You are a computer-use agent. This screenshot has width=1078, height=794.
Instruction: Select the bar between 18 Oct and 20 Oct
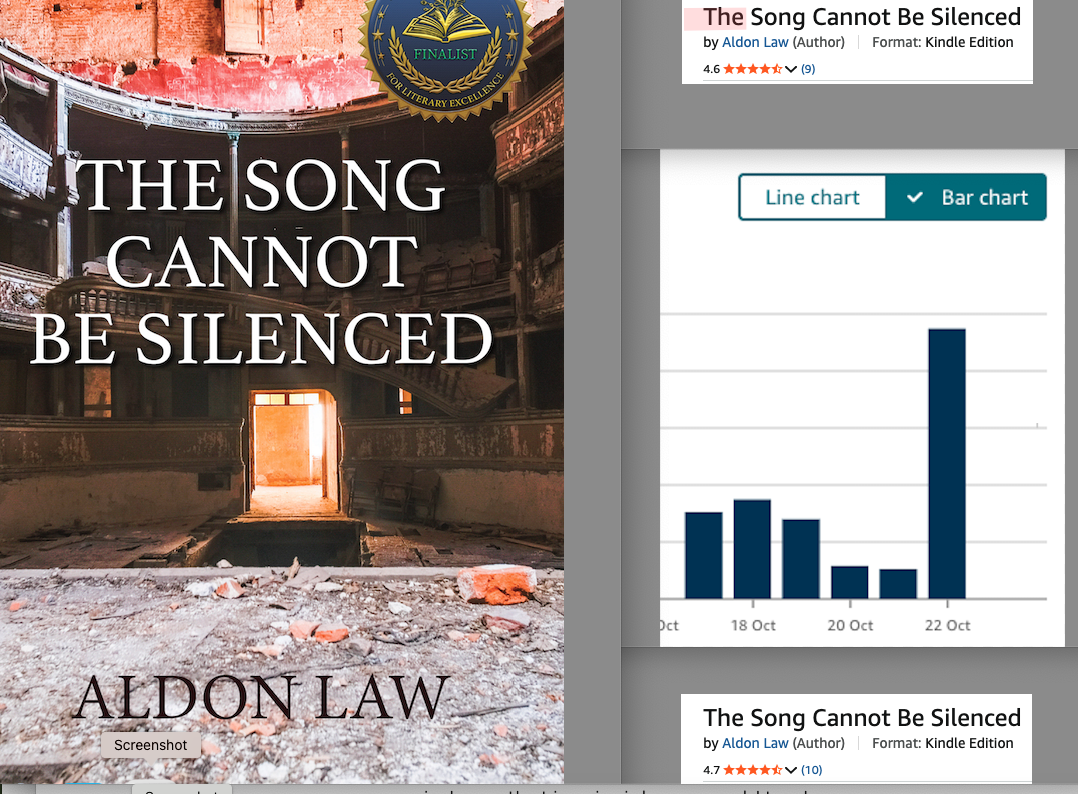click(x=801, y=559)
